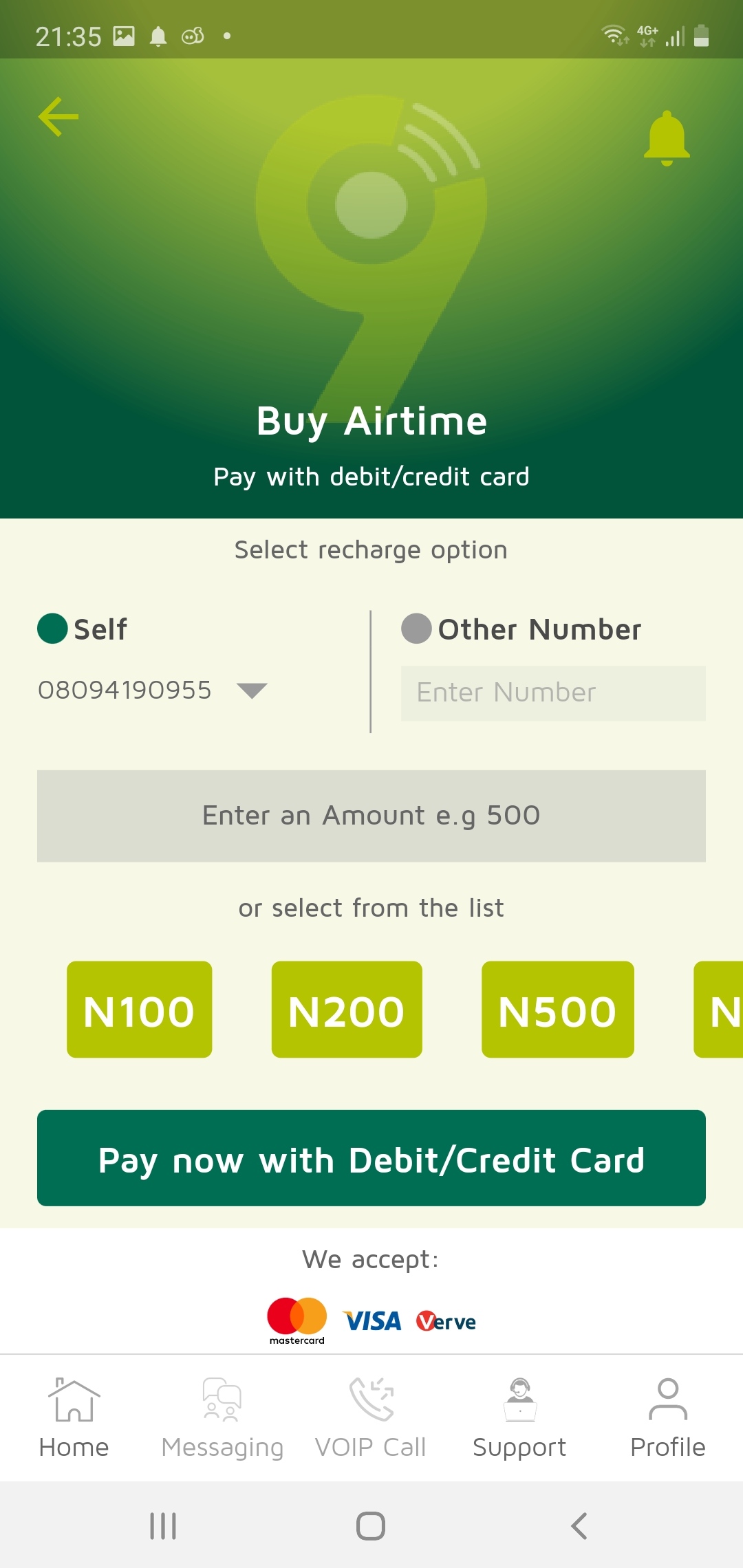Choose the N200 airtime amount

[x=347, y=1010]
